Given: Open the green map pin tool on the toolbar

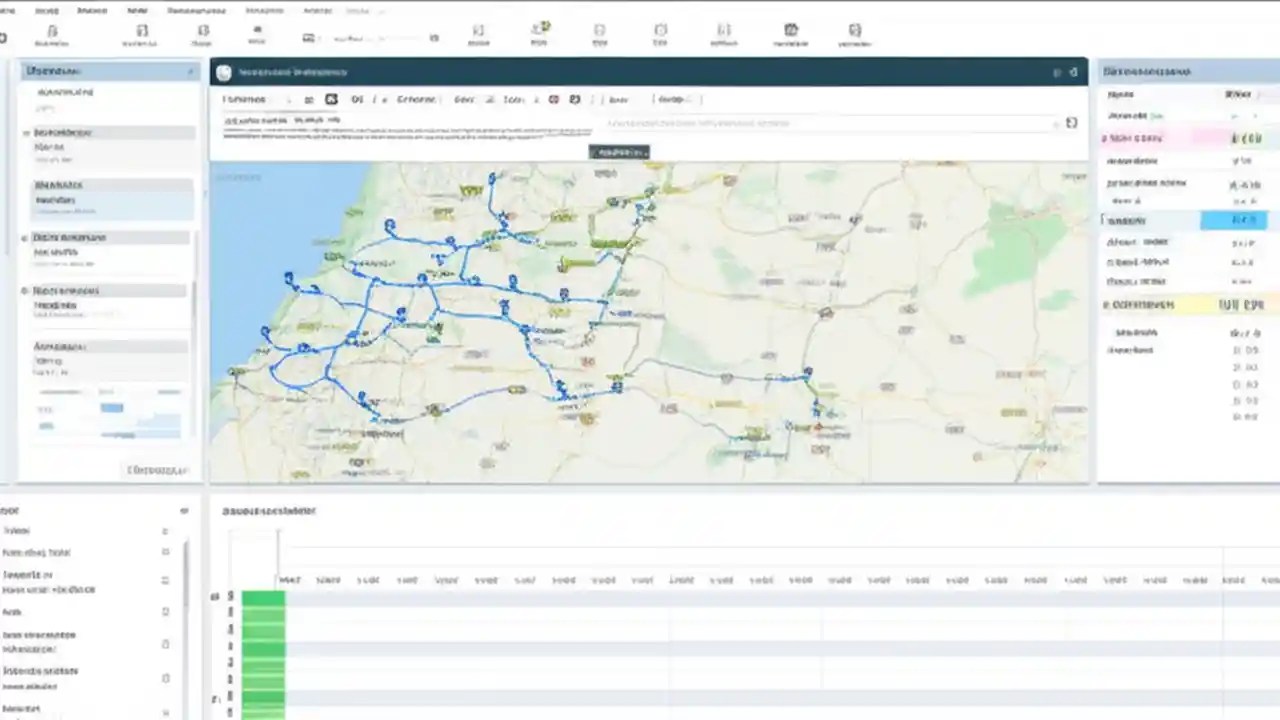Looking at the screenshot, I should (x=543, y=28).
